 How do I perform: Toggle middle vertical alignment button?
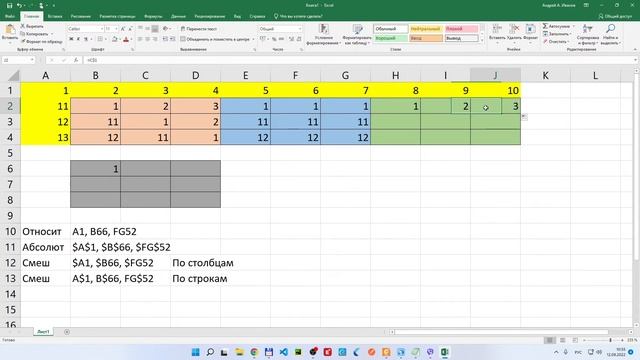pyautogui.click(x=147, y=29)
